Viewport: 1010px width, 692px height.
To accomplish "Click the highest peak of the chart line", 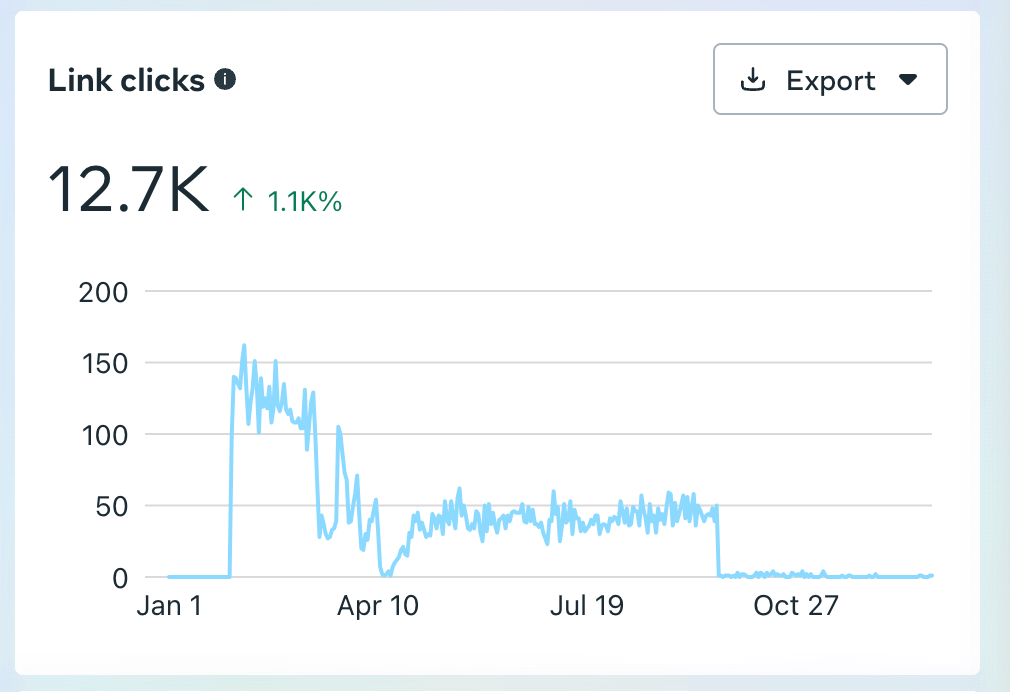I will [x=244, y=346].
